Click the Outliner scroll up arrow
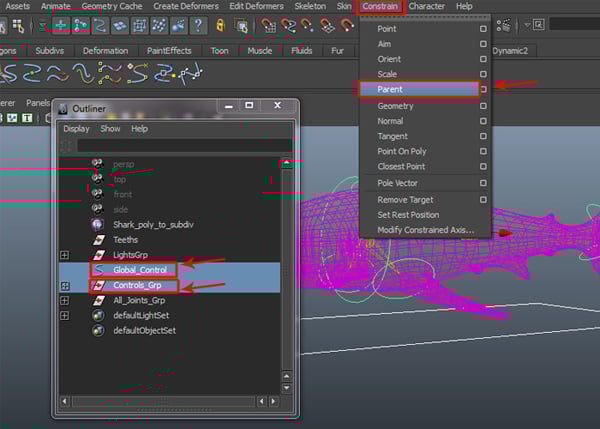The height and width of the screenshot is (429, 600). coord(287,163)
